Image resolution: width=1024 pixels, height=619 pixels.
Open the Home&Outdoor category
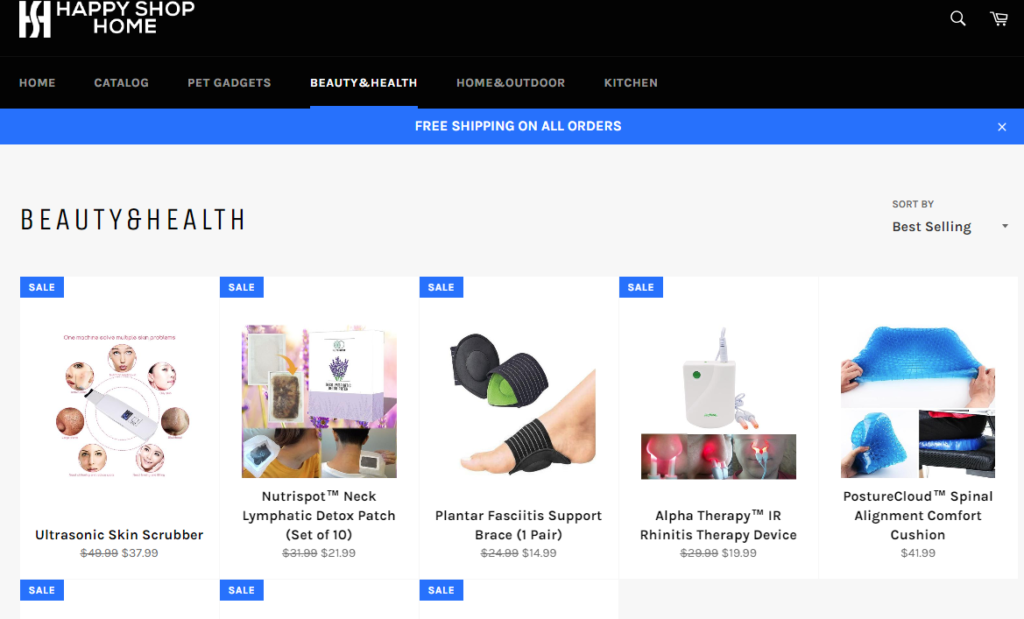pyautogui.click(x=511, y=83)
